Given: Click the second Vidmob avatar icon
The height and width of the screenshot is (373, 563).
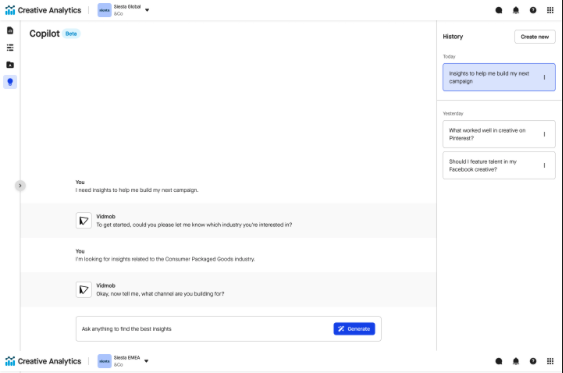Looking at the screenshot, I should [x=84, y=290].
